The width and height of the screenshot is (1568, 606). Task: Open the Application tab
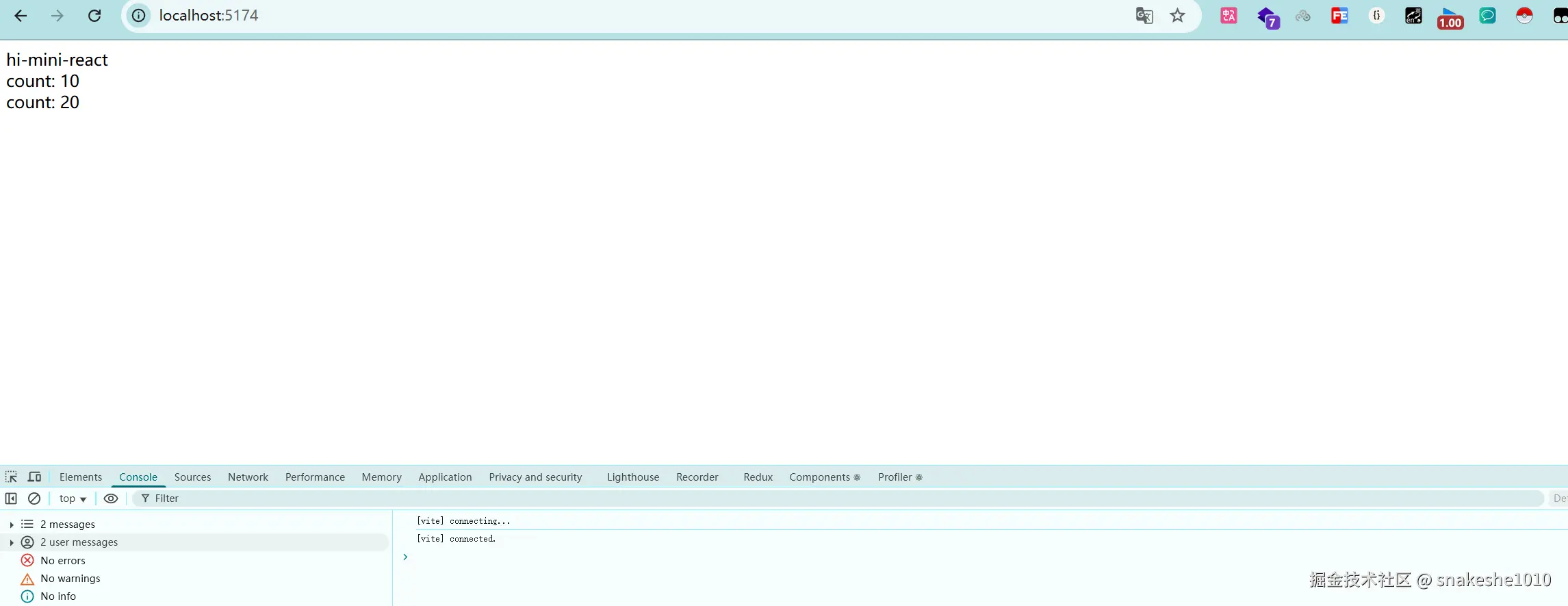point(445,477)
